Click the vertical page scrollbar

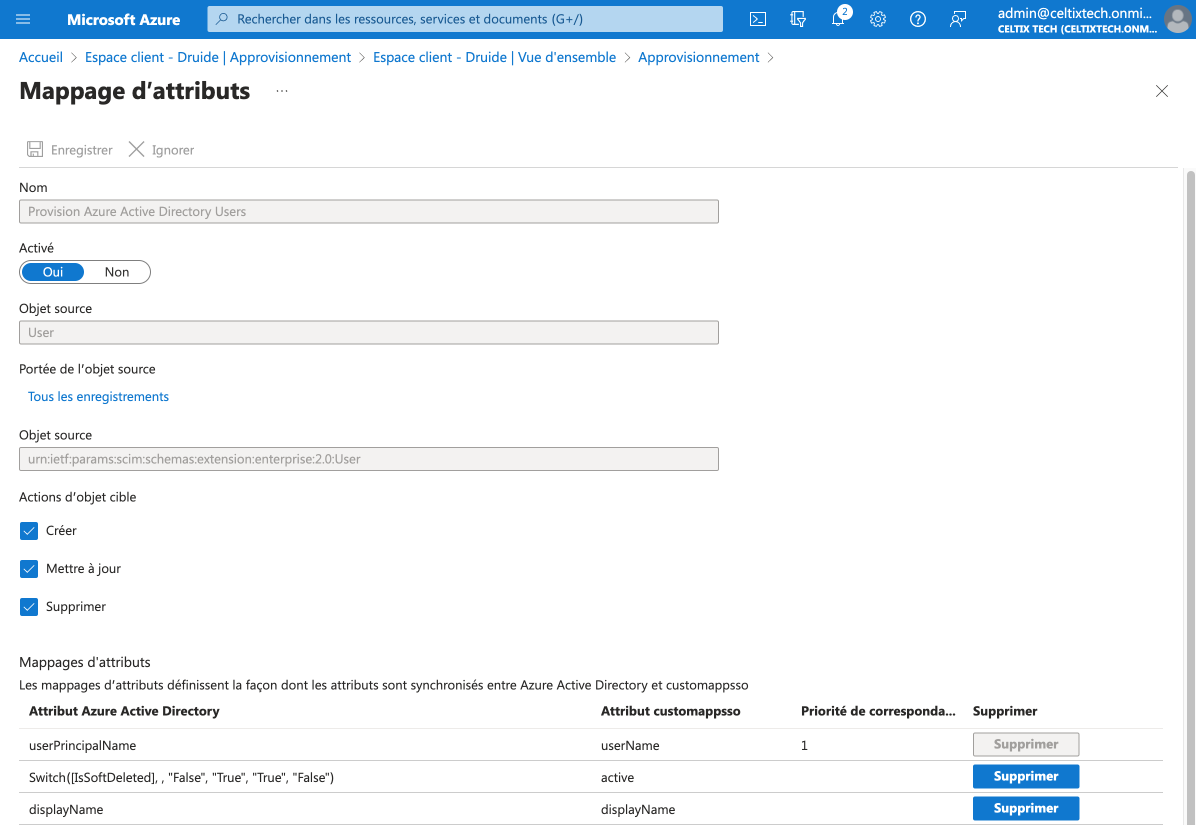click(1190, 496)
